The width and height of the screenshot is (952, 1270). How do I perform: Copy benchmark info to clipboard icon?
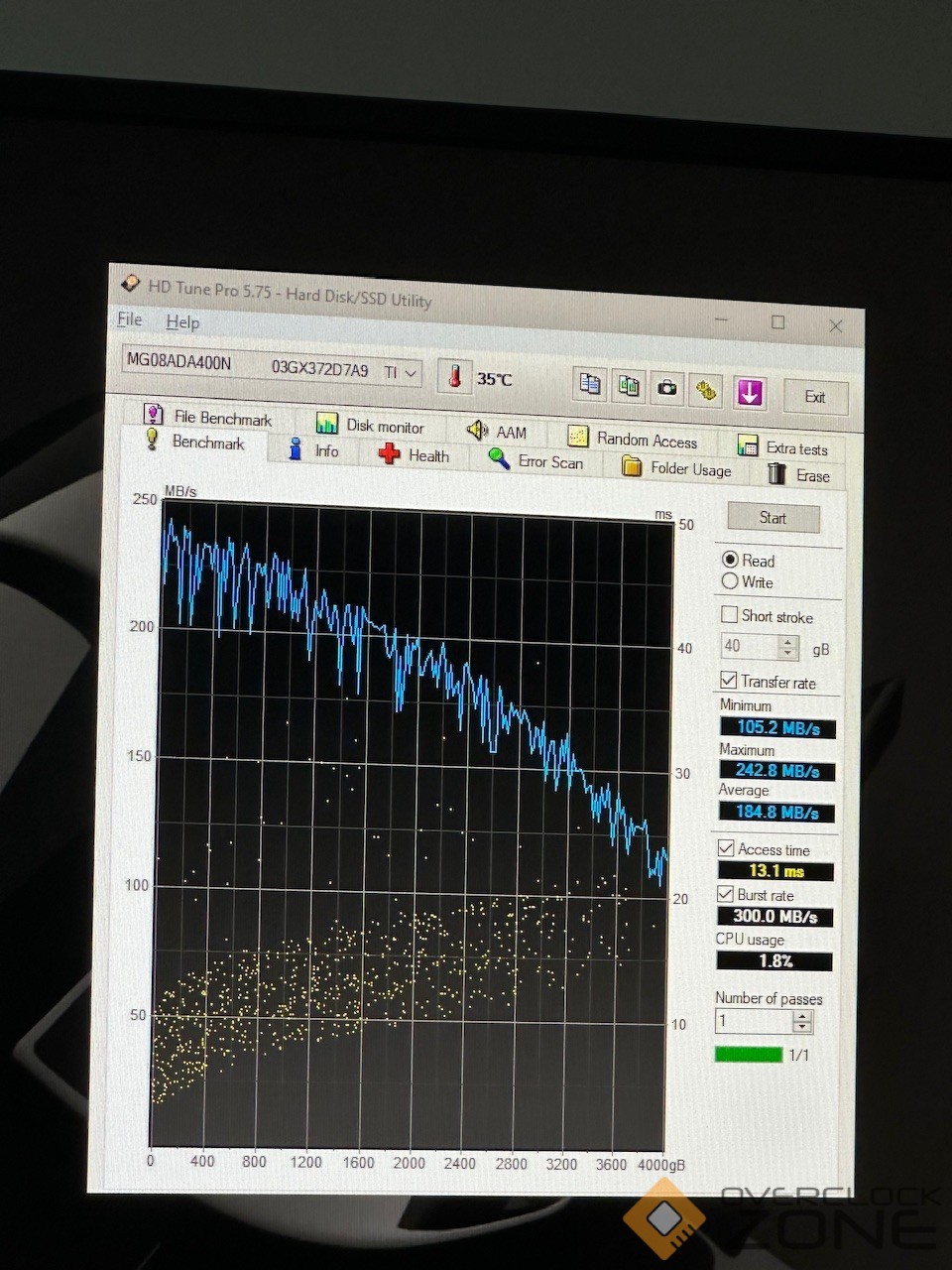click(x=590, y=384)
